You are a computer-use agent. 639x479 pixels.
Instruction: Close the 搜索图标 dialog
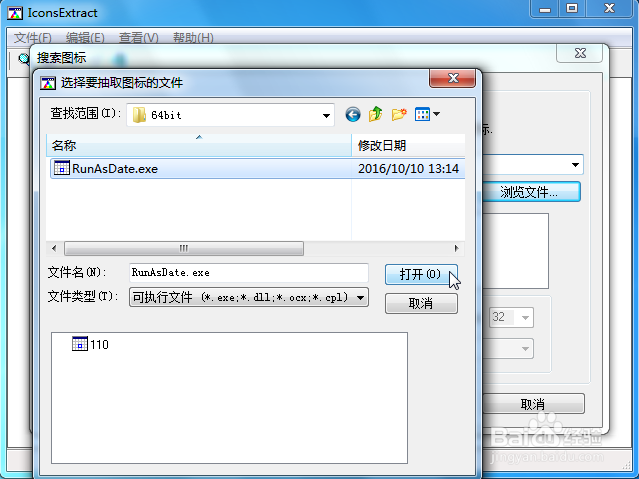(x=580, y=53)
